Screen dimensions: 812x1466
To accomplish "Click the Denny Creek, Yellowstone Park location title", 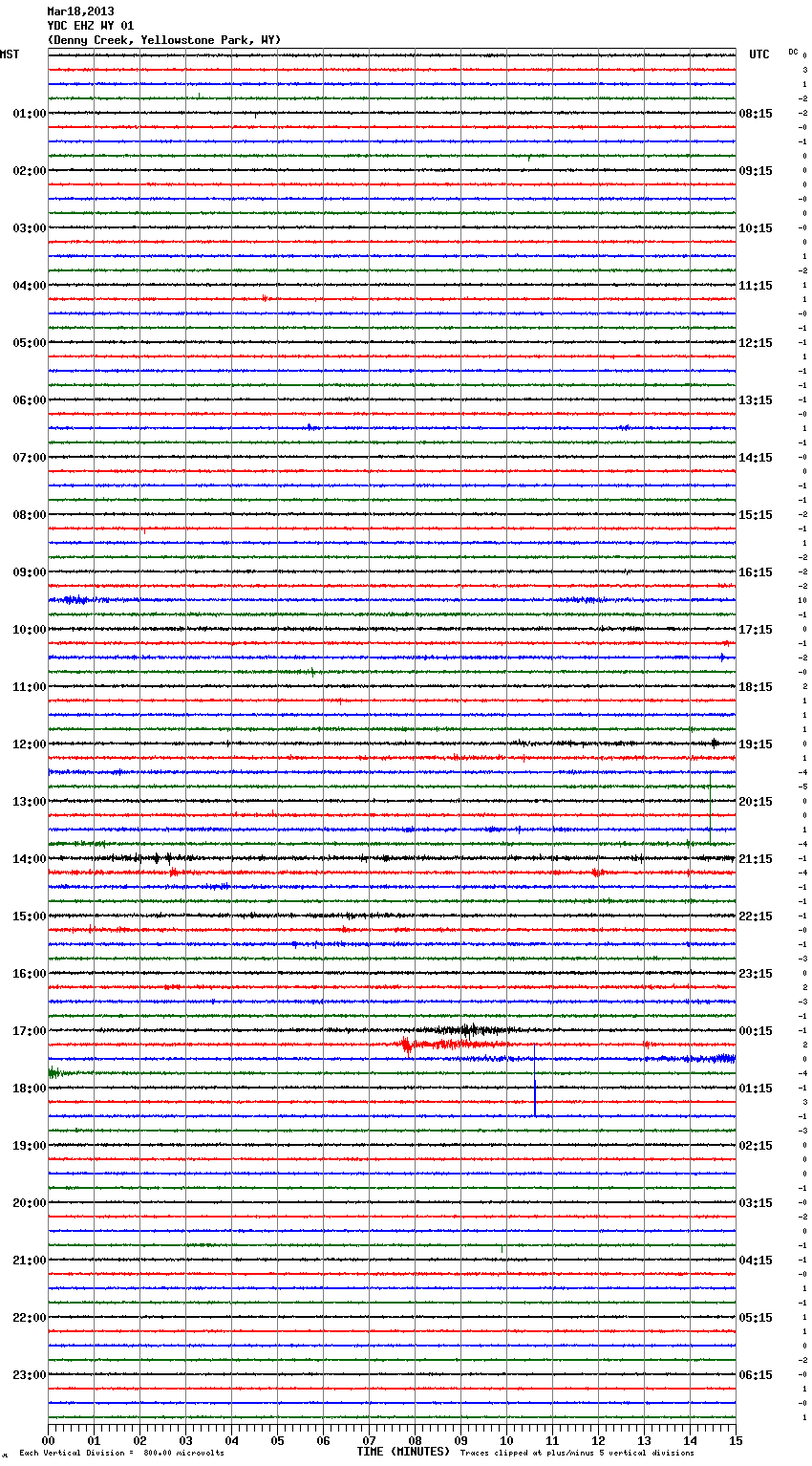I will point(164,40).
